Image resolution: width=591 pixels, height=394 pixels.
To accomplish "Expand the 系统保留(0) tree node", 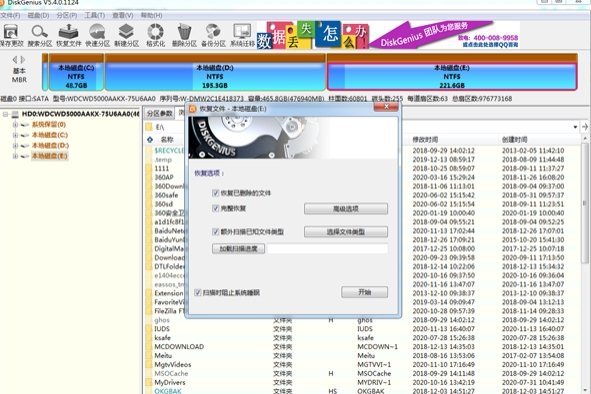I will tap(15, 124).
